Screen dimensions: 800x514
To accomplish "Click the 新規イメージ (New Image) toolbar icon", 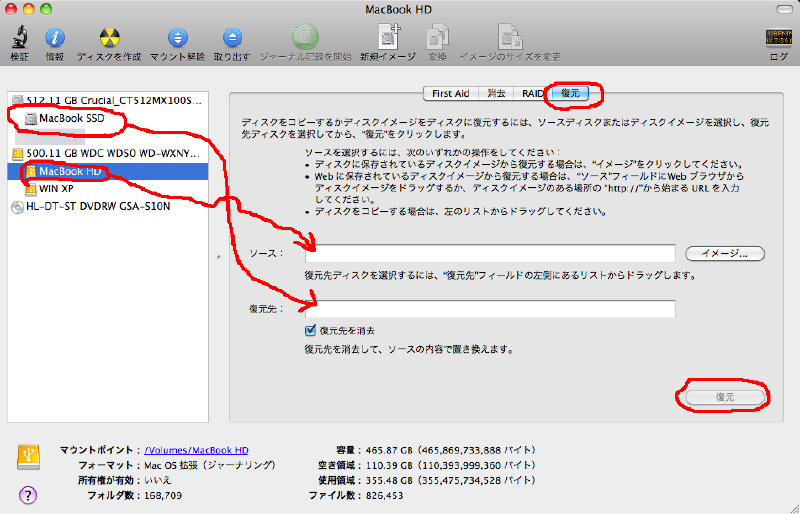I will [x=389, y=37].
